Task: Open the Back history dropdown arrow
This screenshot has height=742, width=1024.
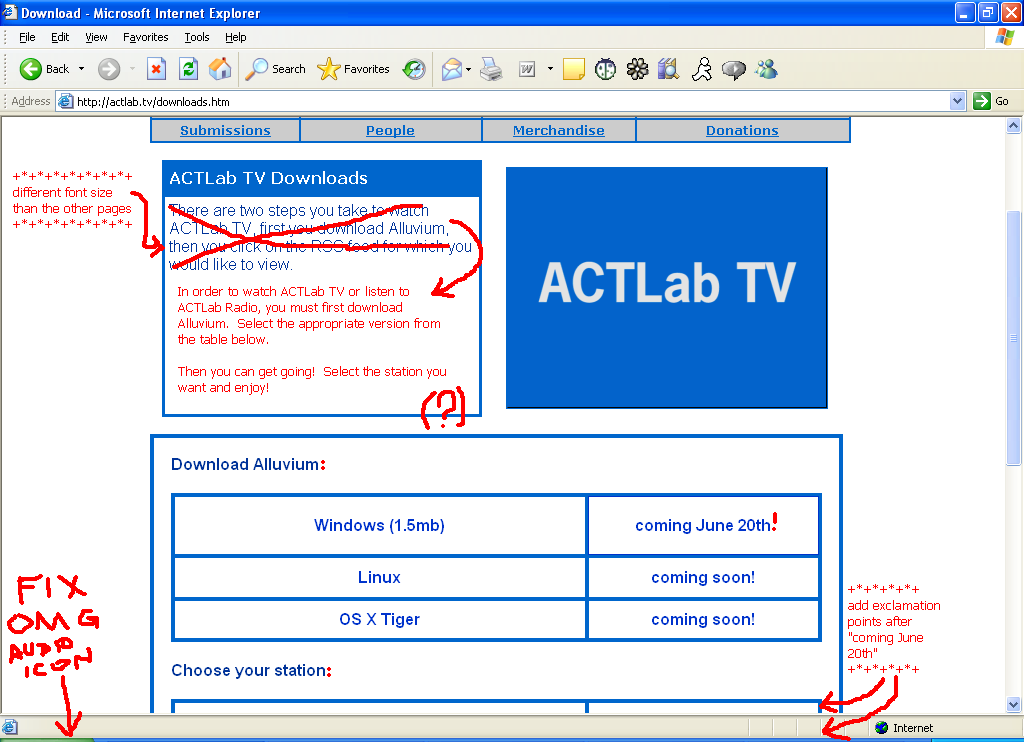Action: click(81, 69)
